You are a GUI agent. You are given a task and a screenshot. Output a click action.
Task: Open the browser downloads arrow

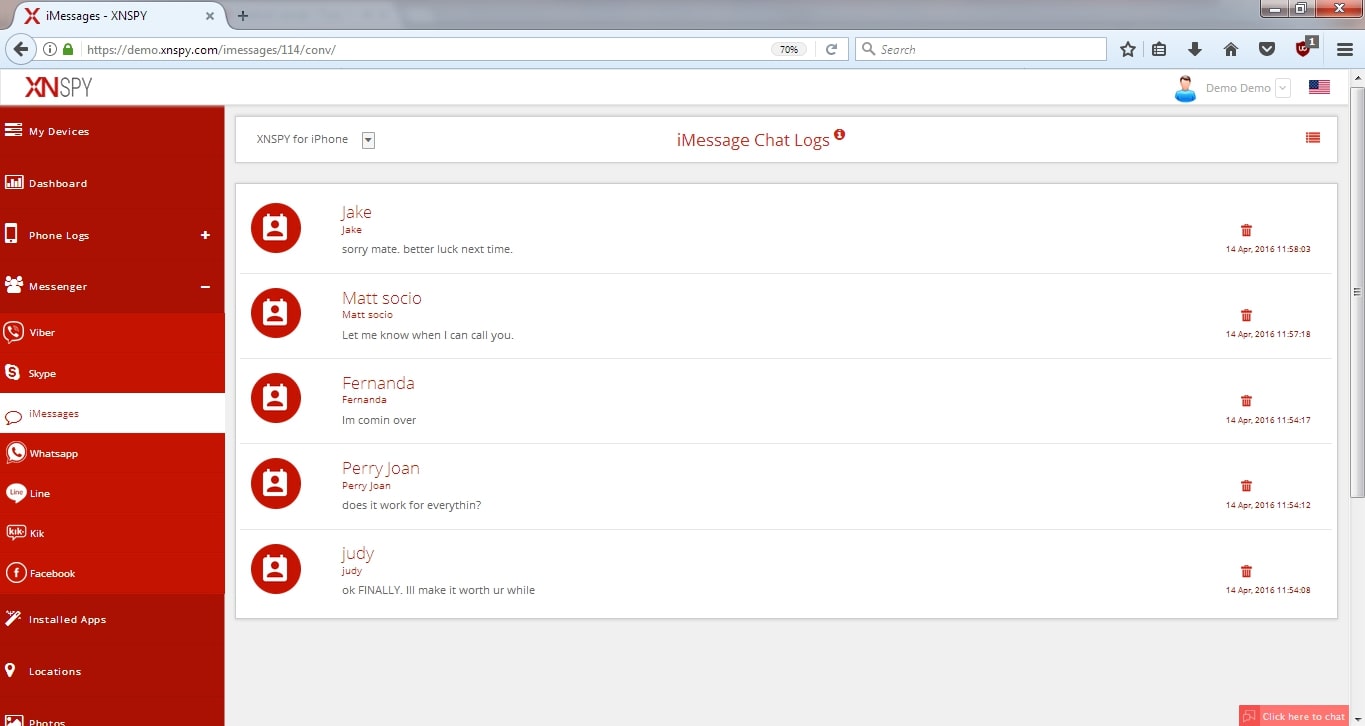[1195, 49]
